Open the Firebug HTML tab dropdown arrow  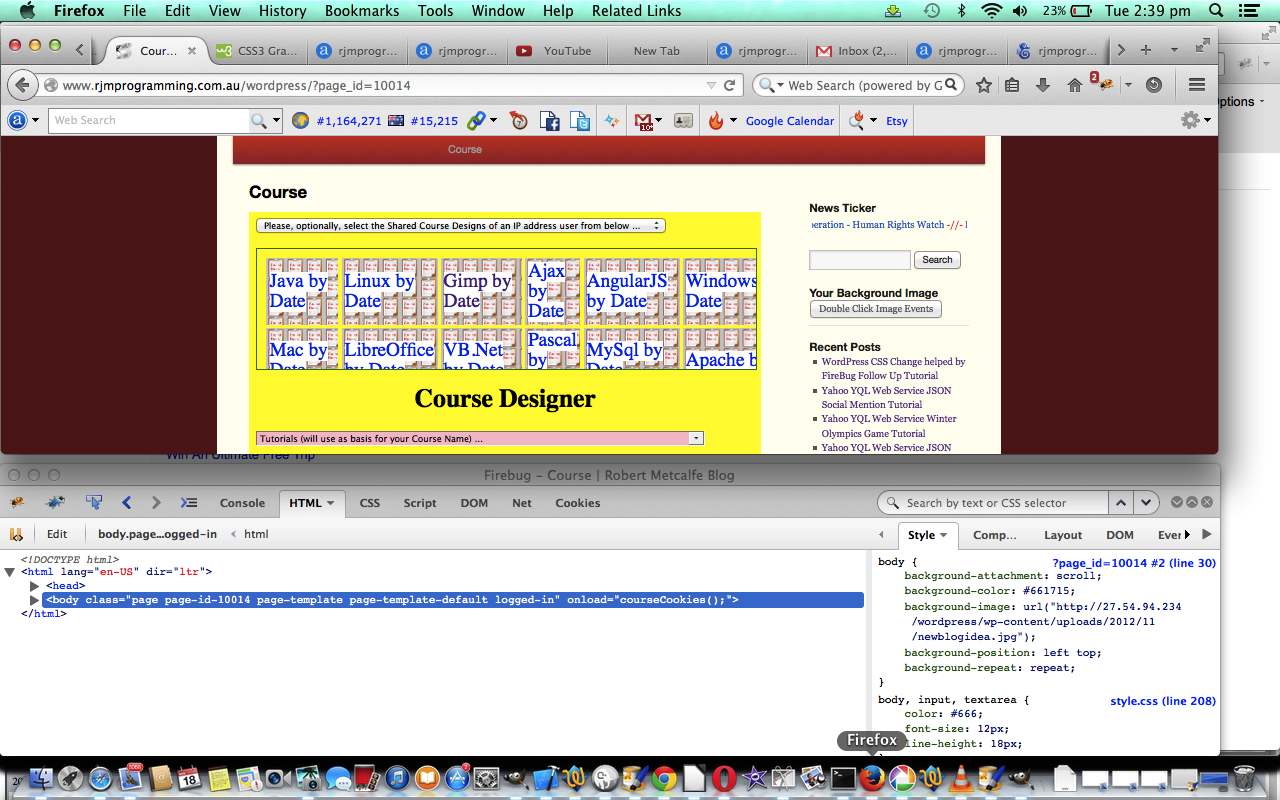pos(330,503)
